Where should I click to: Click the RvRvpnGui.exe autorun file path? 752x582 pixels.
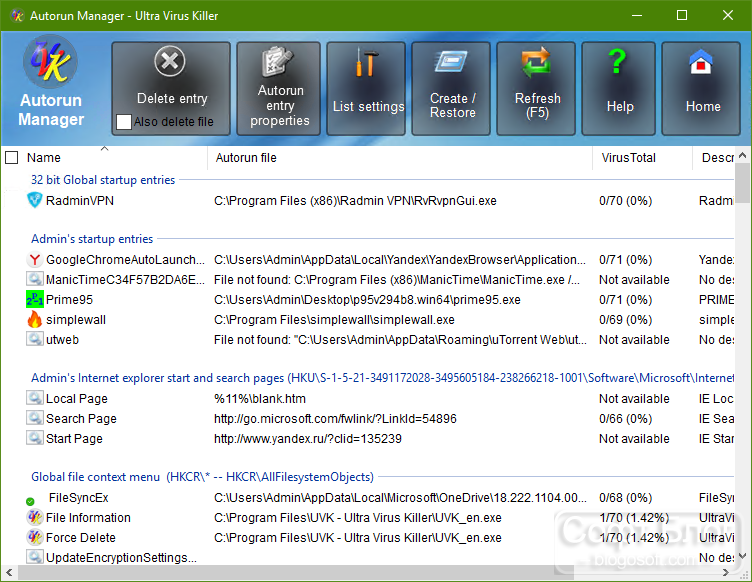pyautogui.click(x=355, y=200)
